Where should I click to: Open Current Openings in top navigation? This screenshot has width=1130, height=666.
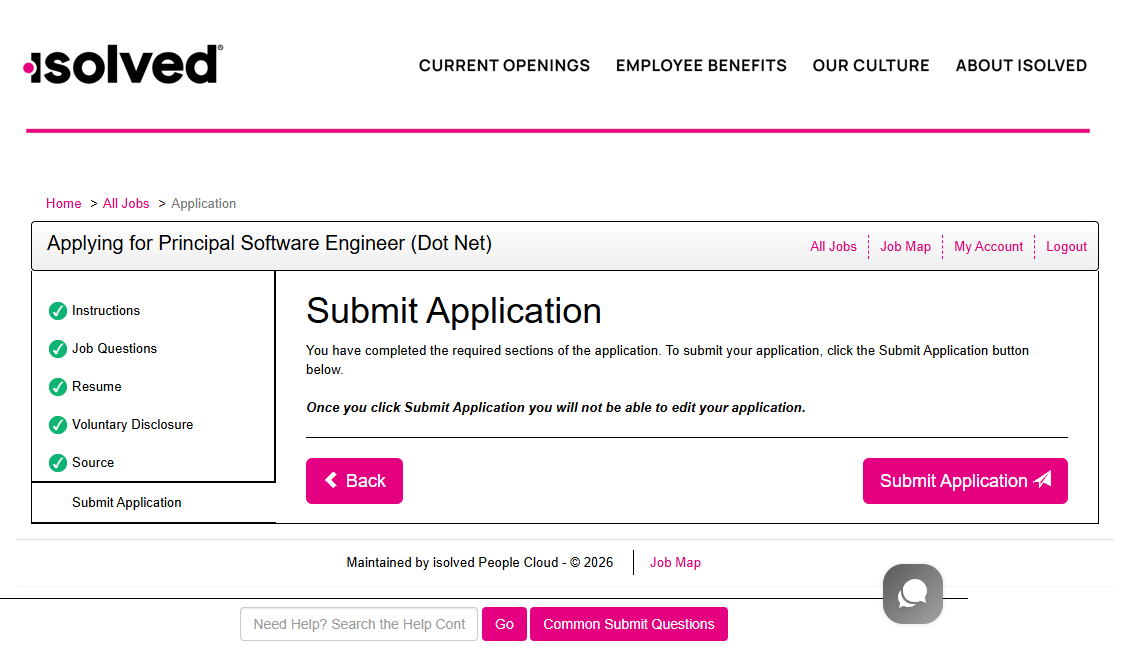(x=504, y=66)
